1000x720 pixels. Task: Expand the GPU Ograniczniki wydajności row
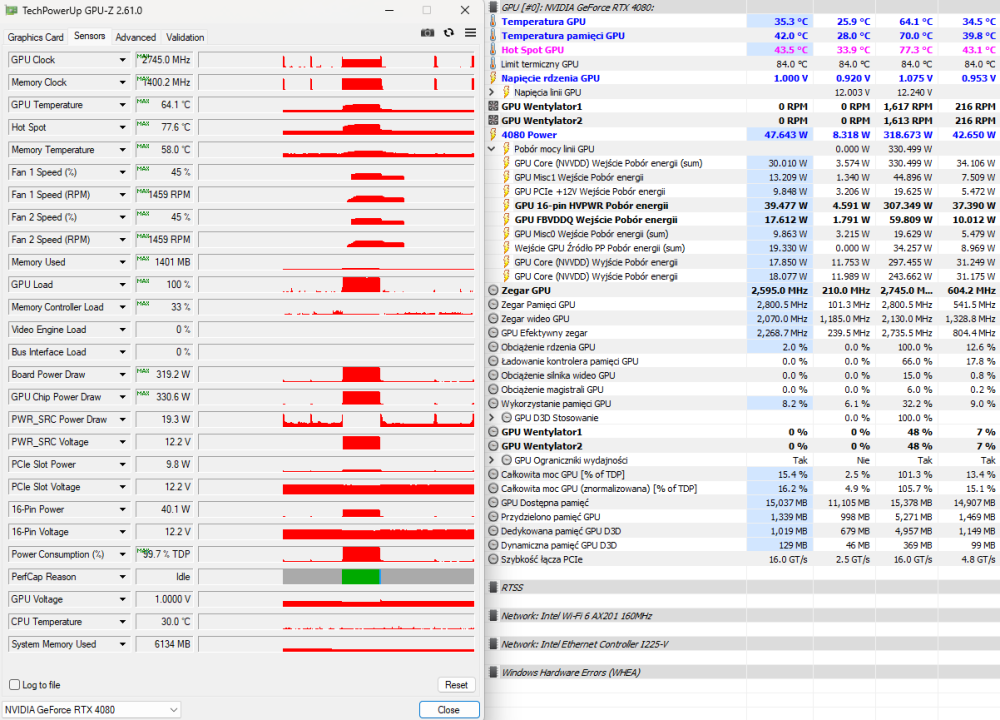(x=492, y=460)
